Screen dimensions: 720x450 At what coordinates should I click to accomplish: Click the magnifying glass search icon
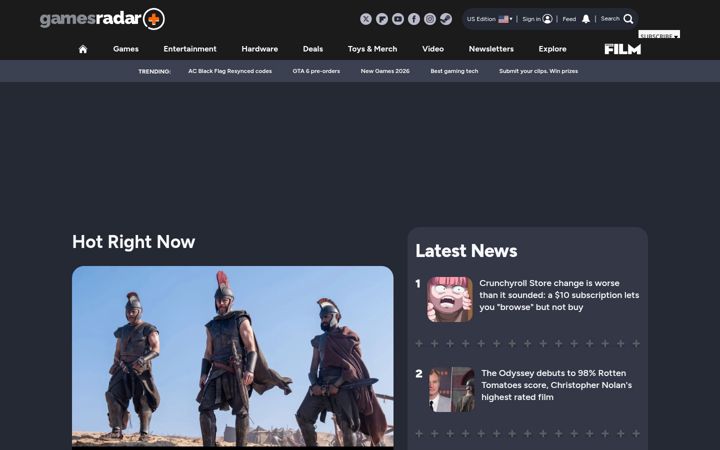pyautogui.click(x=629, y=19)
